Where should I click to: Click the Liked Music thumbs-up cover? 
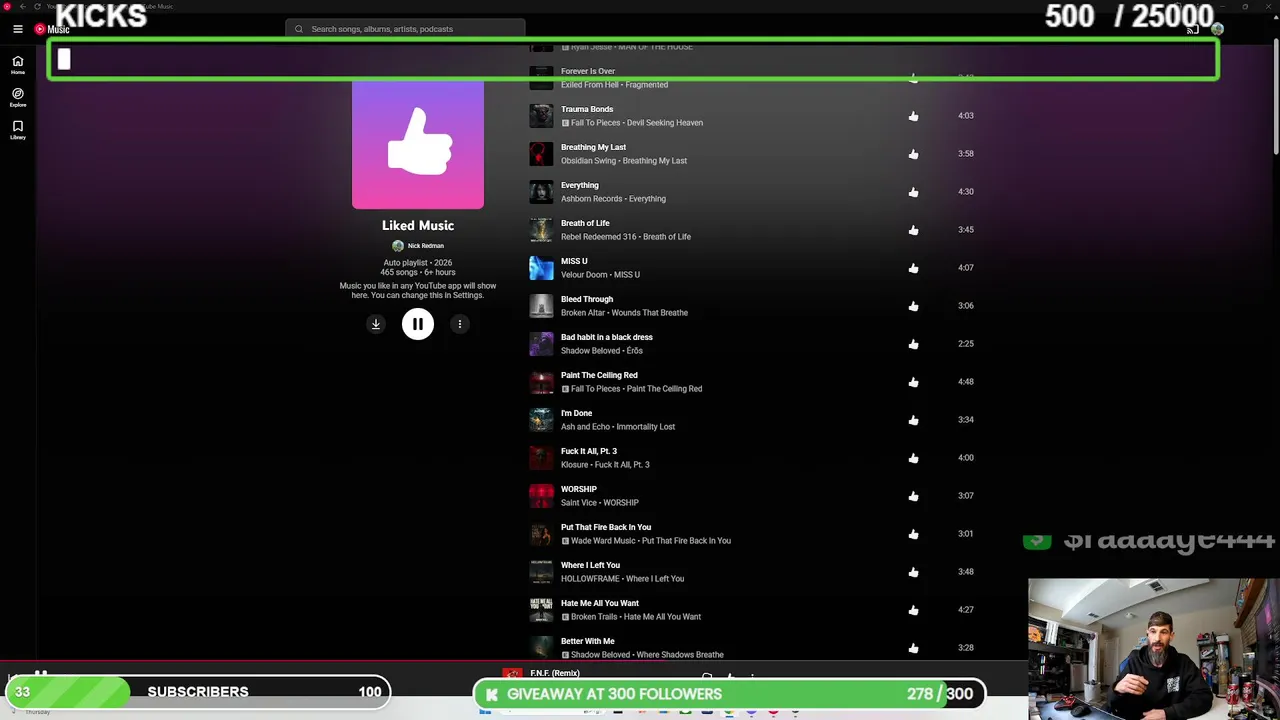[418, 144]
